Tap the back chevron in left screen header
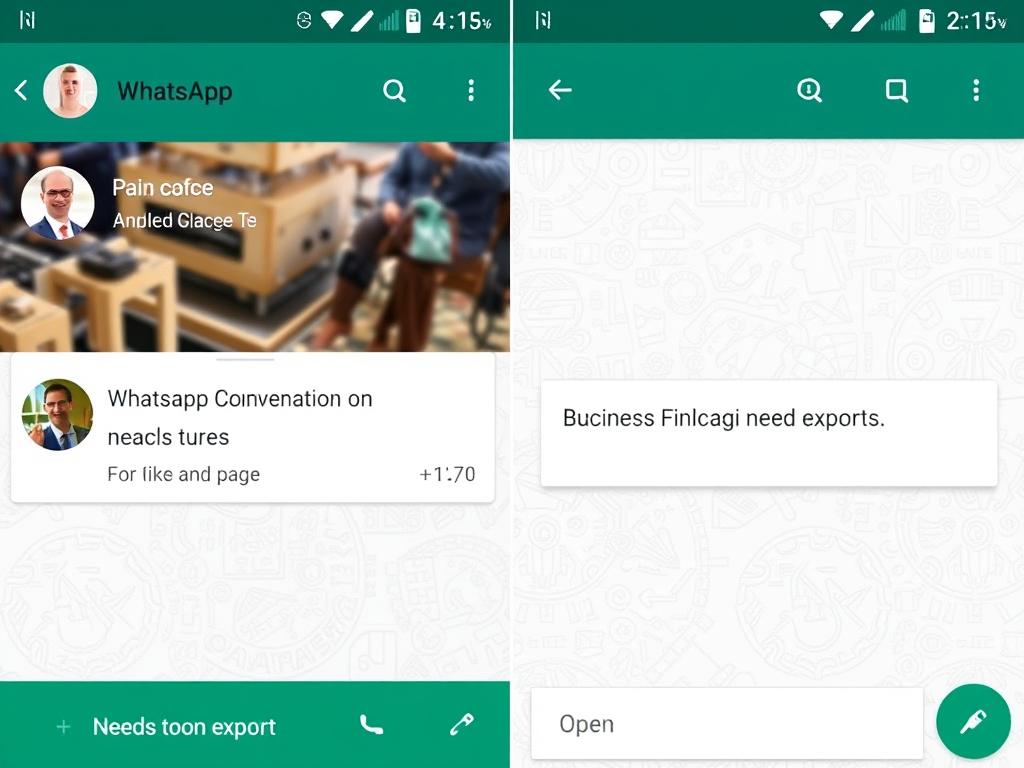 (21, 90)
